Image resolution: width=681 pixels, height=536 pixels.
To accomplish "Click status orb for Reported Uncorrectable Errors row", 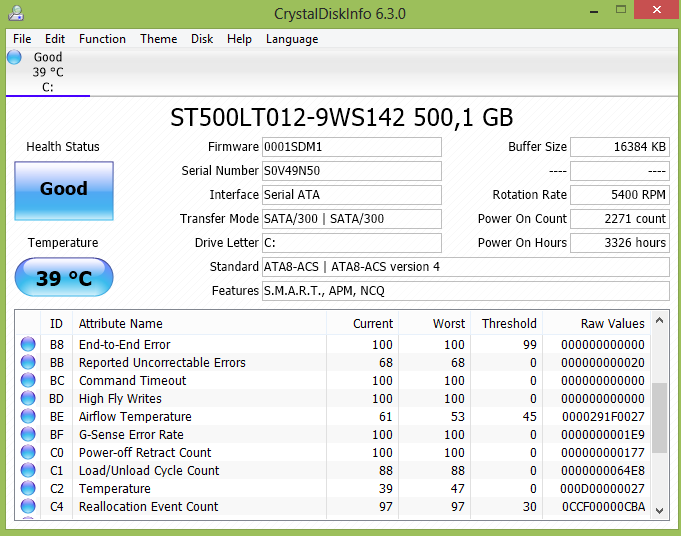I will 28,362.
